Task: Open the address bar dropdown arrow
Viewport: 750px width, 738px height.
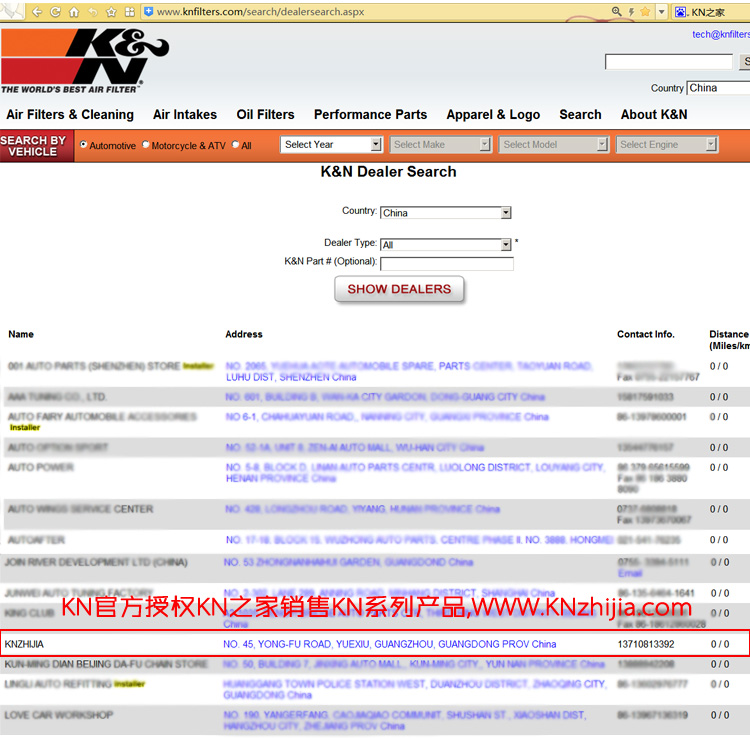Action: coord(662,11)
